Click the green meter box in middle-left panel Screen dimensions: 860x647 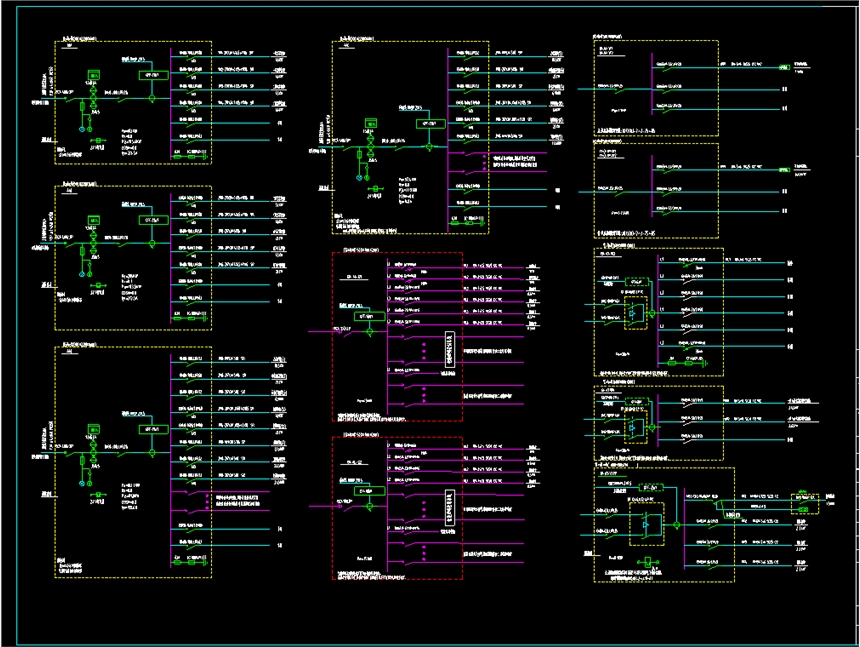(x=93, y=220)
